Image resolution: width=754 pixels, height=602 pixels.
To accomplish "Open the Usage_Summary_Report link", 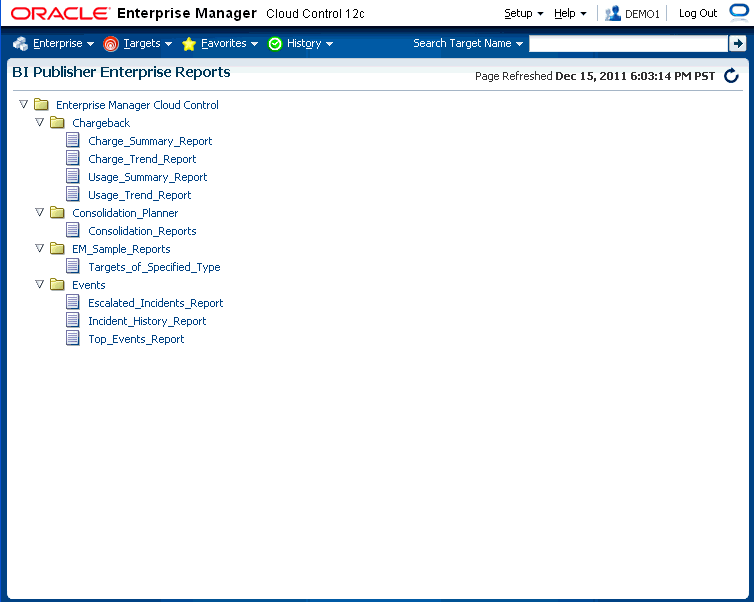I will (148, 177).
